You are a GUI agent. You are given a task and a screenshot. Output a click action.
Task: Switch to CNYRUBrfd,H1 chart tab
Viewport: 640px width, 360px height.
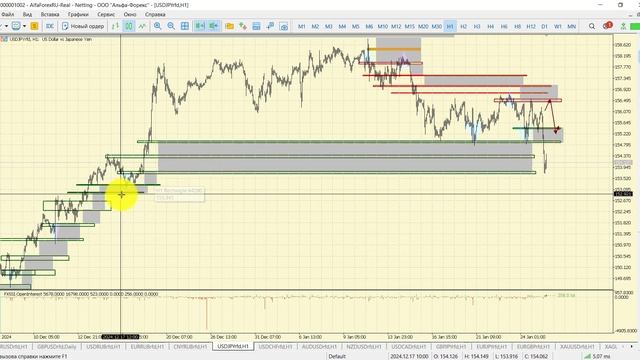190,347
